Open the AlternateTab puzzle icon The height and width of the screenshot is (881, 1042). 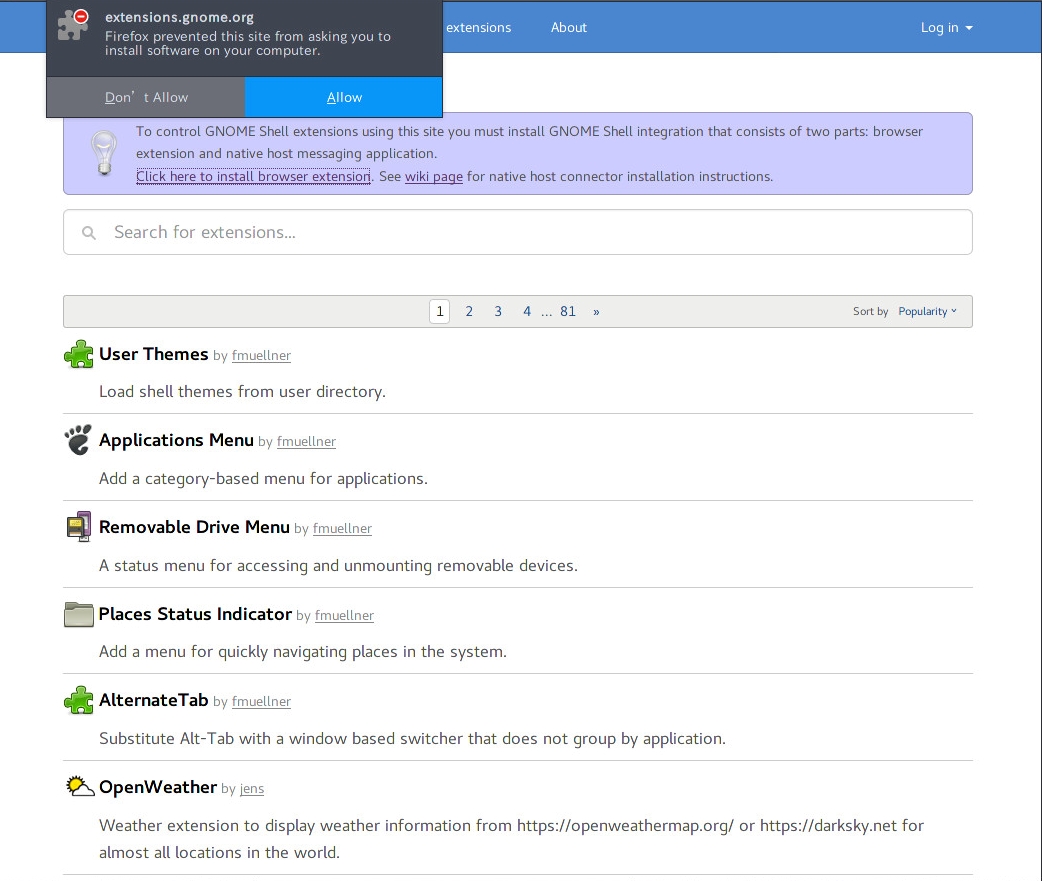(x=78, y=700)
